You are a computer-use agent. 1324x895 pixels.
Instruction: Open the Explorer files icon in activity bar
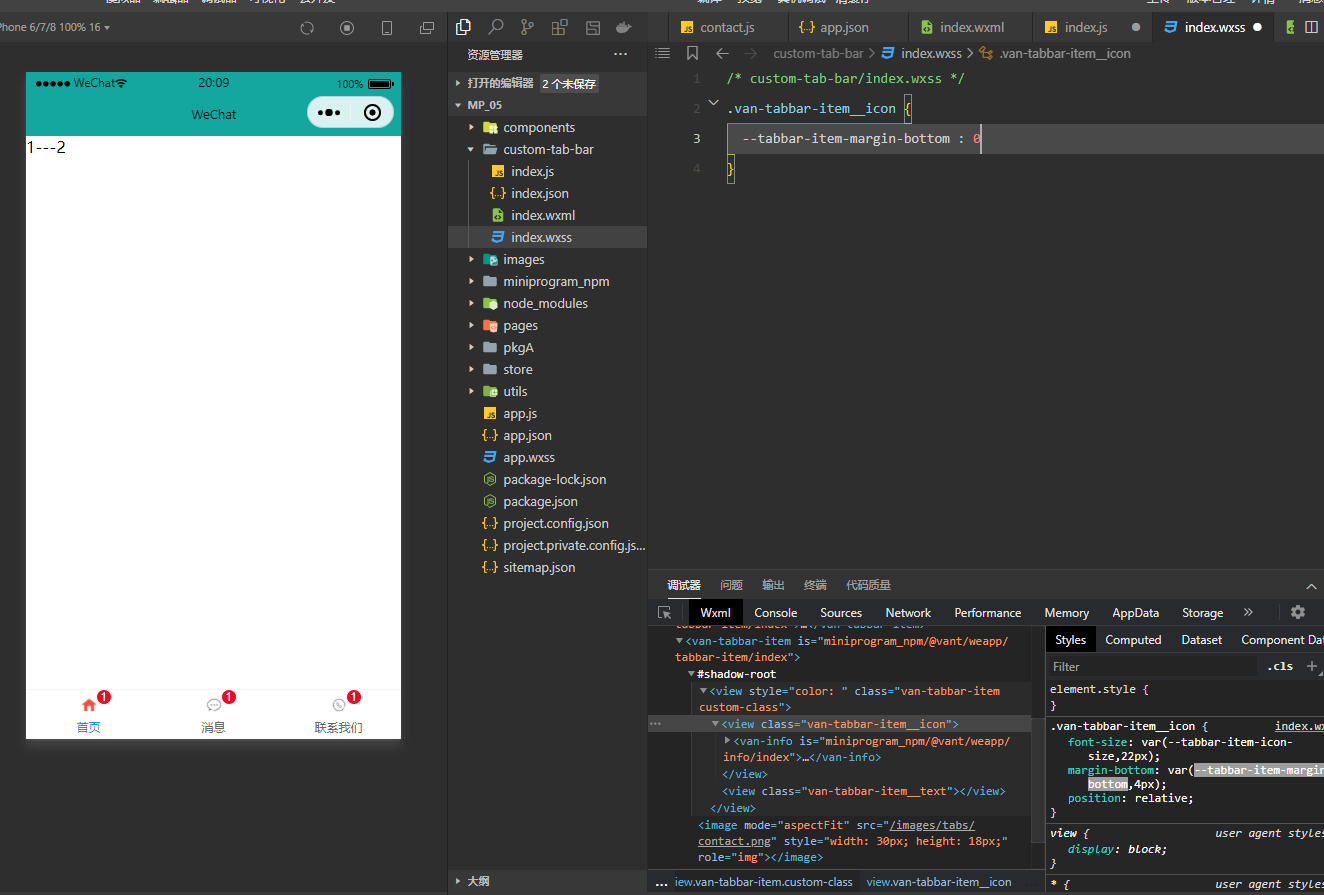[x=463, y=27]
